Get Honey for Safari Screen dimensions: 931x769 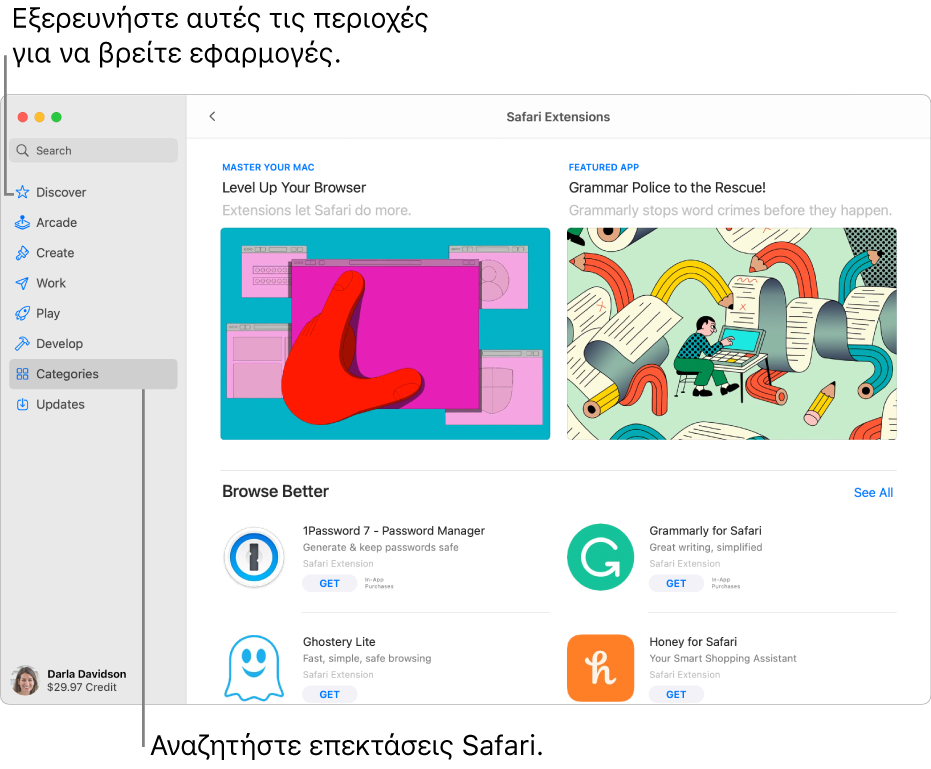(x=676, y=694)
